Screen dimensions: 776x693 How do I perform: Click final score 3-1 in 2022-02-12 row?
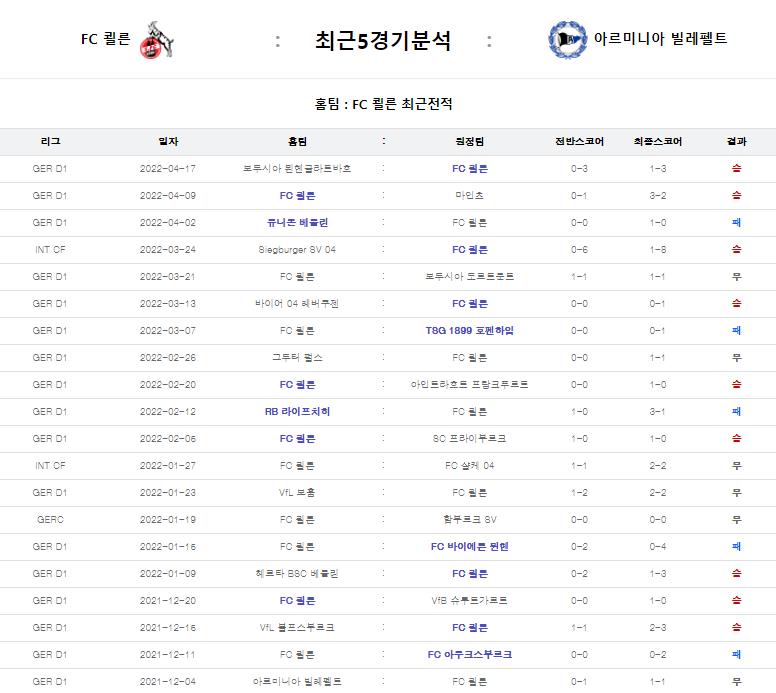(658, 411)
